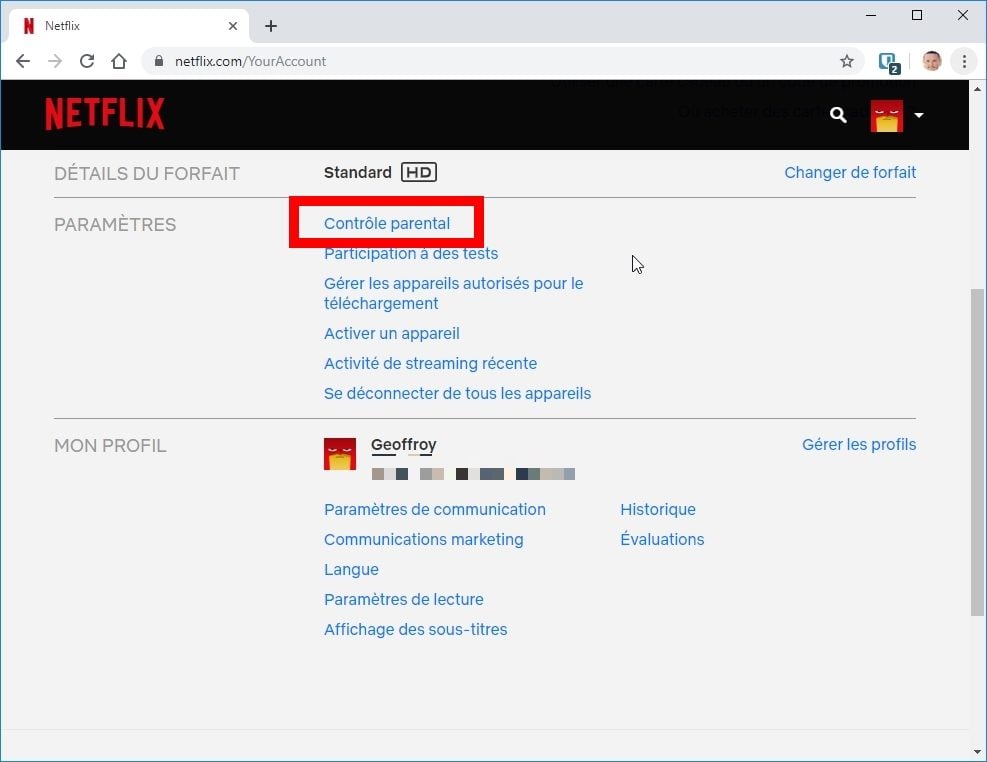
Task: Maximize the browser window
Action: point(917,15)
